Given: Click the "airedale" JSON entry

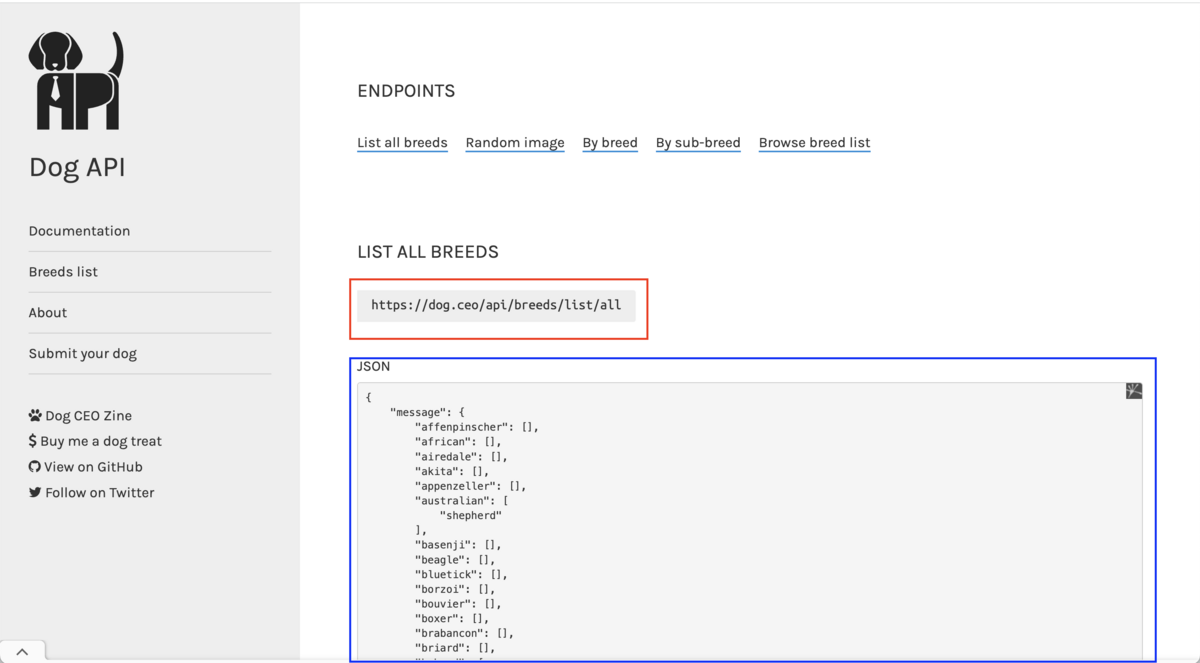Looking at the screenshot, I should [461, 456].
